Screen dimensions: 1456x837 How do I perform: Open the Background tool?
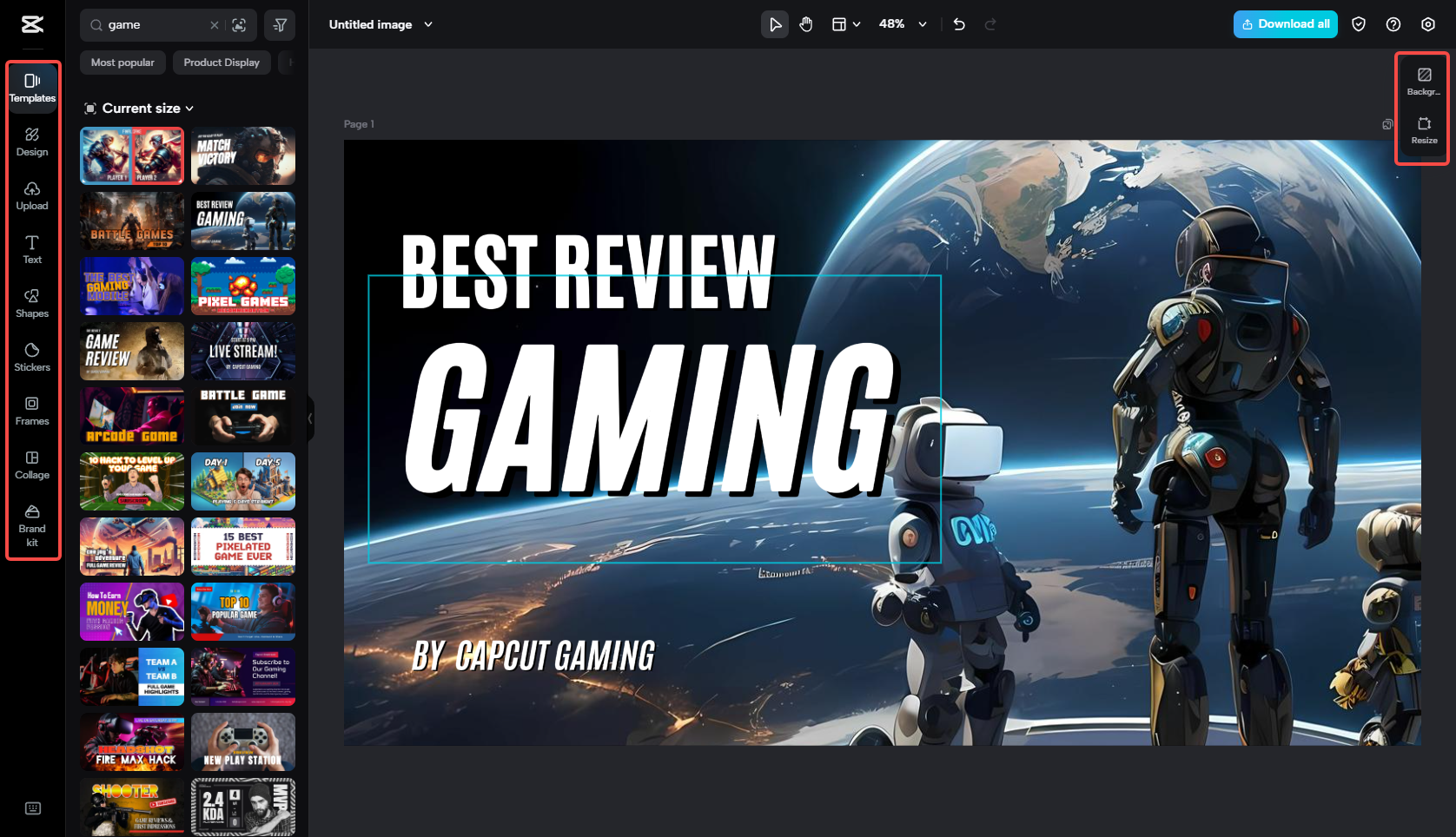1424,82
